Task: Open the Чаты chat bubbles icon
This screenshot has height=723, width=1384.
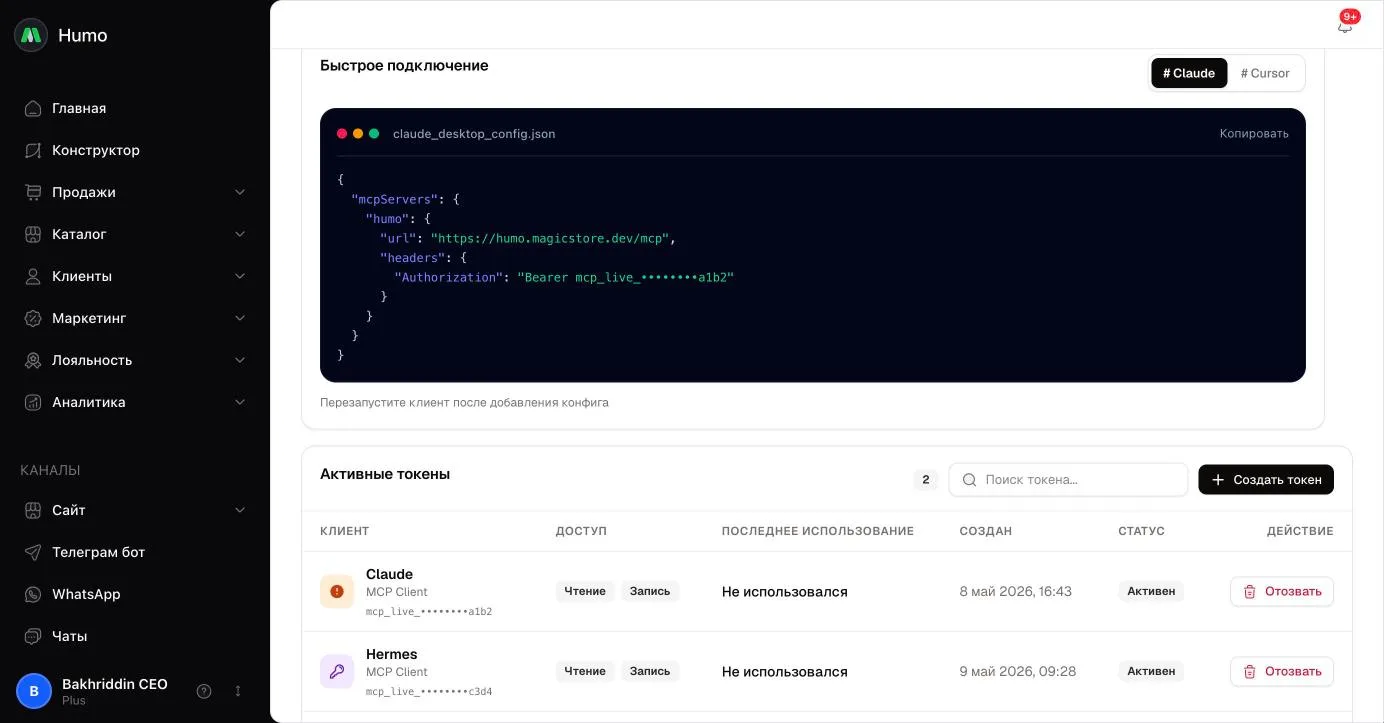Action: coord(33,636)
